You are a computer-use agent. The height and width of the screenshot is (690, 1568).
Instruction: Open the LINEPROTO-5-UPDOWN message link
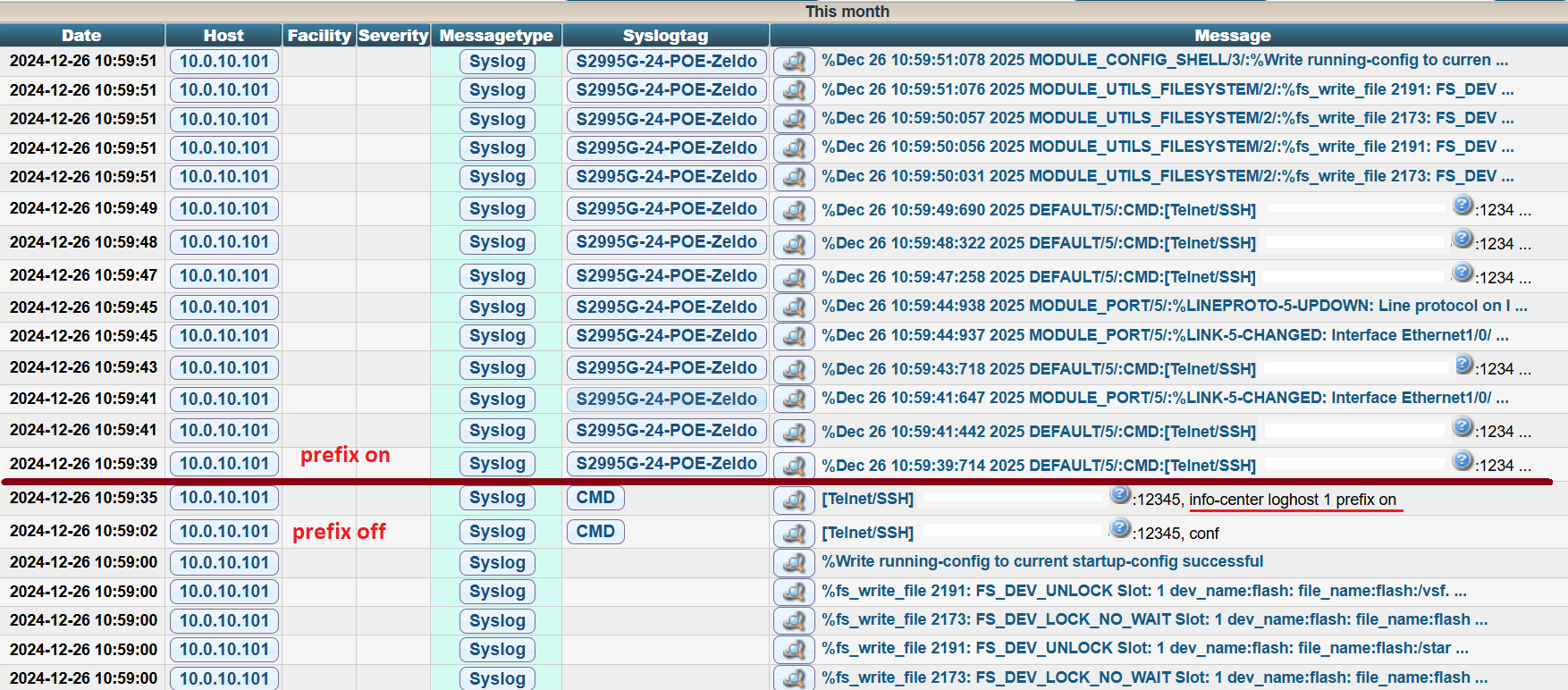tap(1175, 306)
